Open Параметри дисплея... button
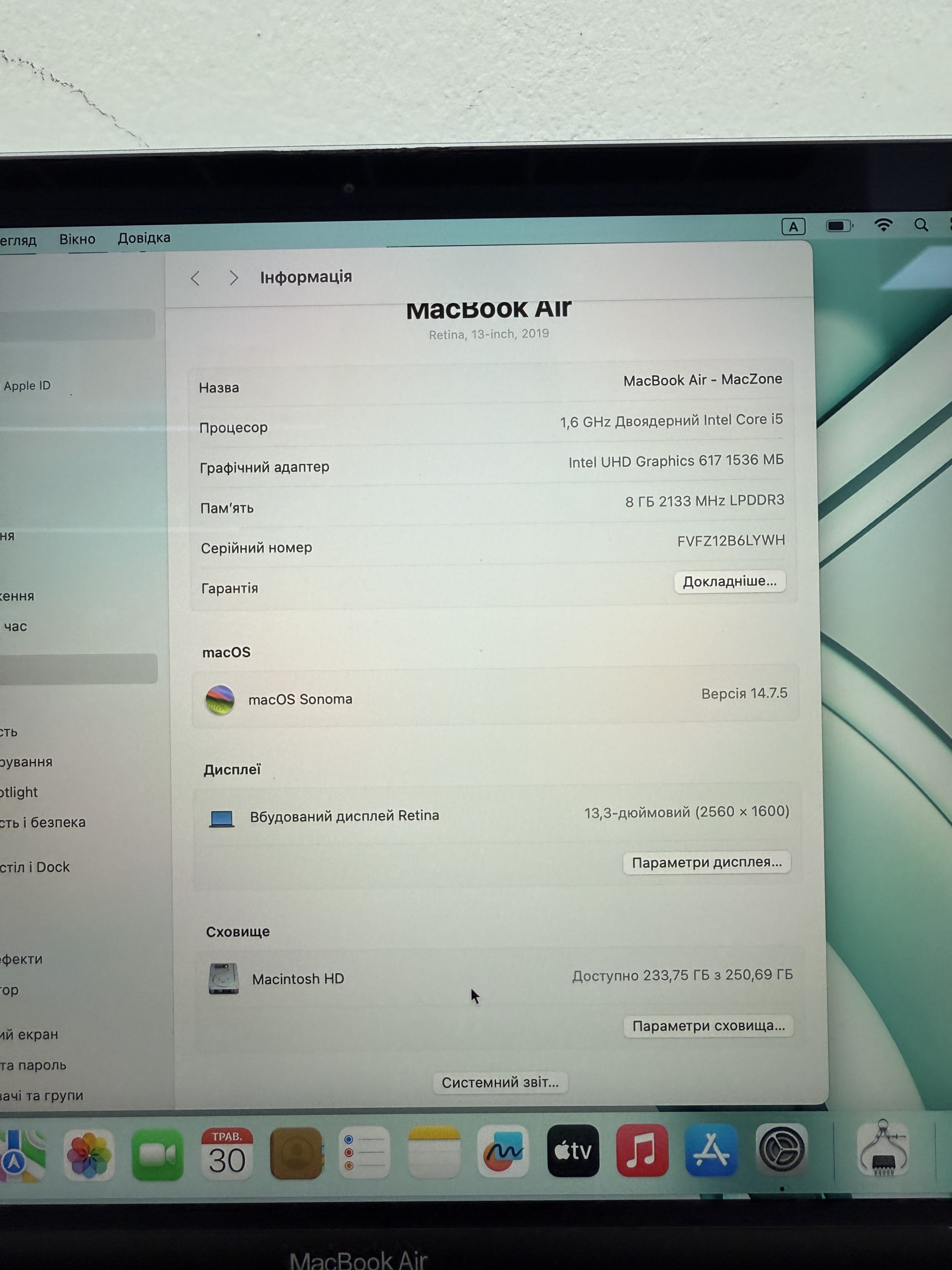 [707, 862]
